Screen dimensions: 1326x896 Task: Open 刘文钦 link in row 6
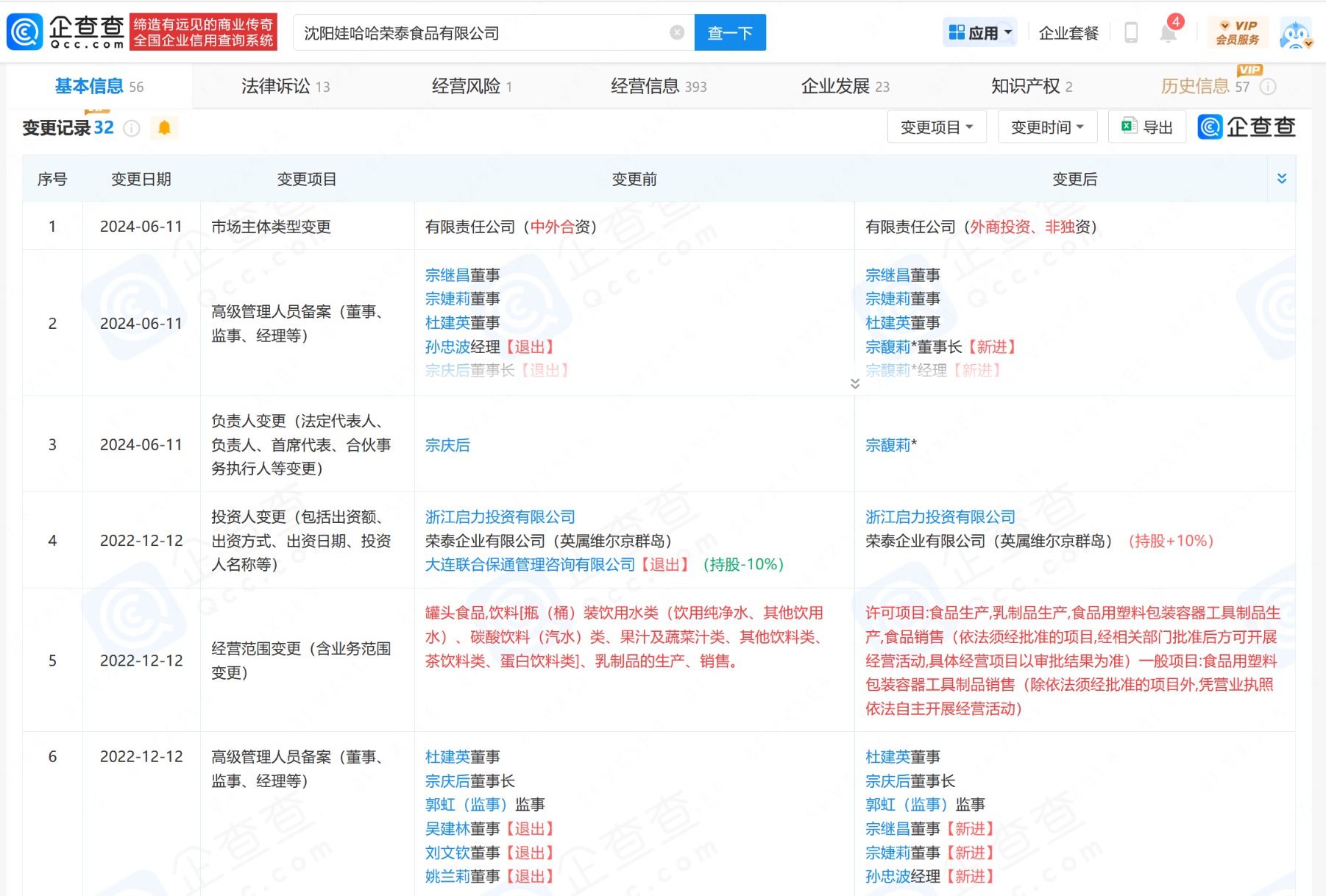point(447,853)
